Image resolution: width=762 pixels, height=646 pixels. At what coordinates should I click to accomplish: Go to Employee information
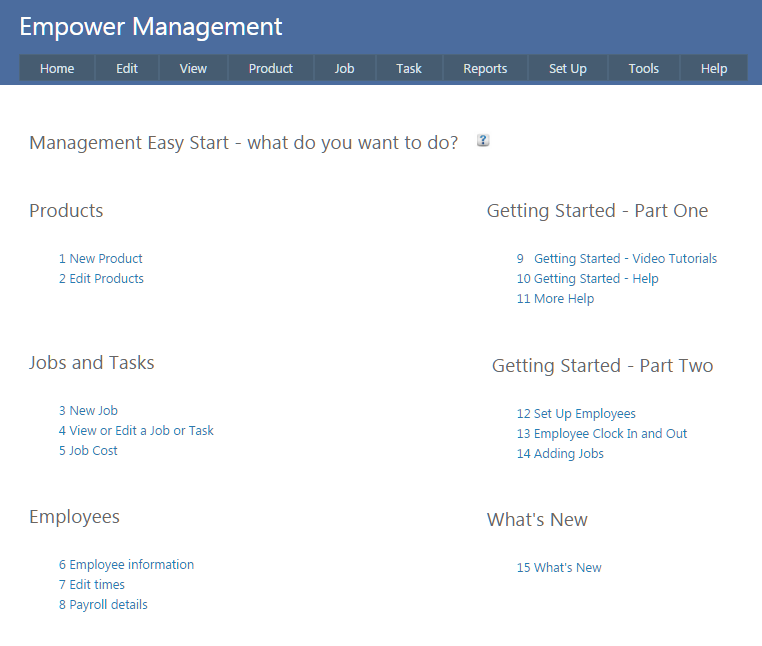point(126,564)
